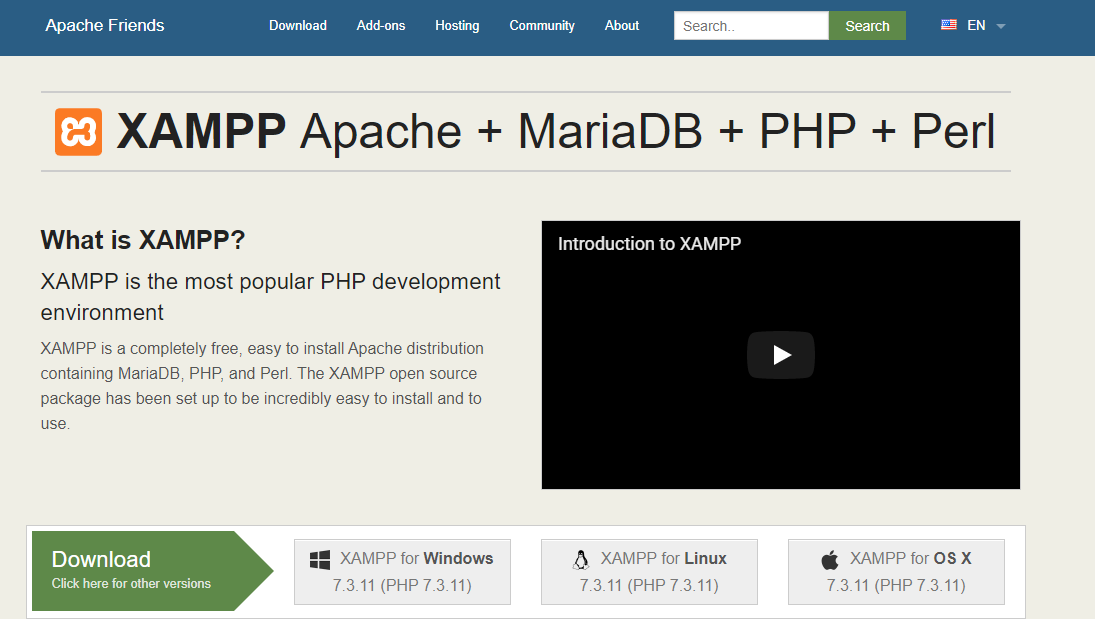Screen dimensions: 1095x619
Task: Open the Download menu item
Action: [297, 25]
